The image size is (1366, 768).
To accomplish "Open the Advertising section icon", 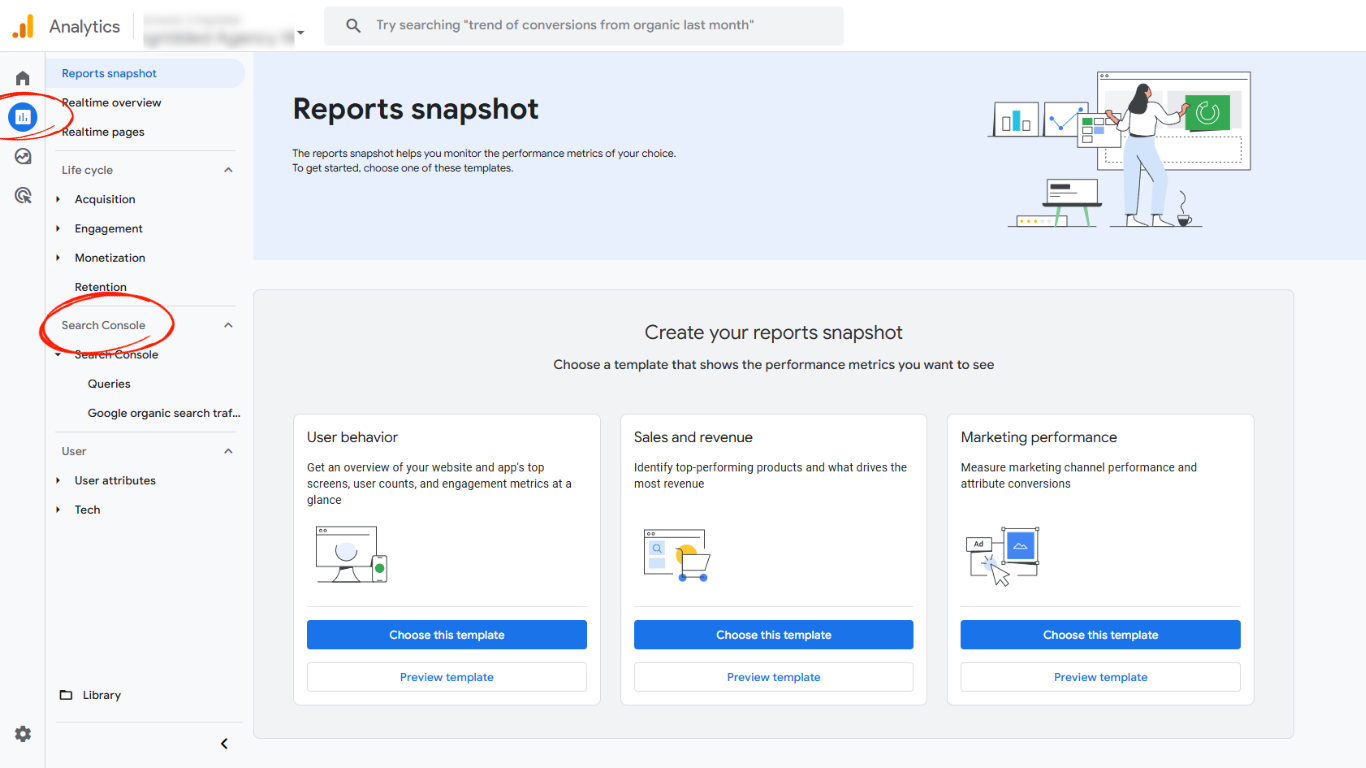I will [x=22, y=195].
